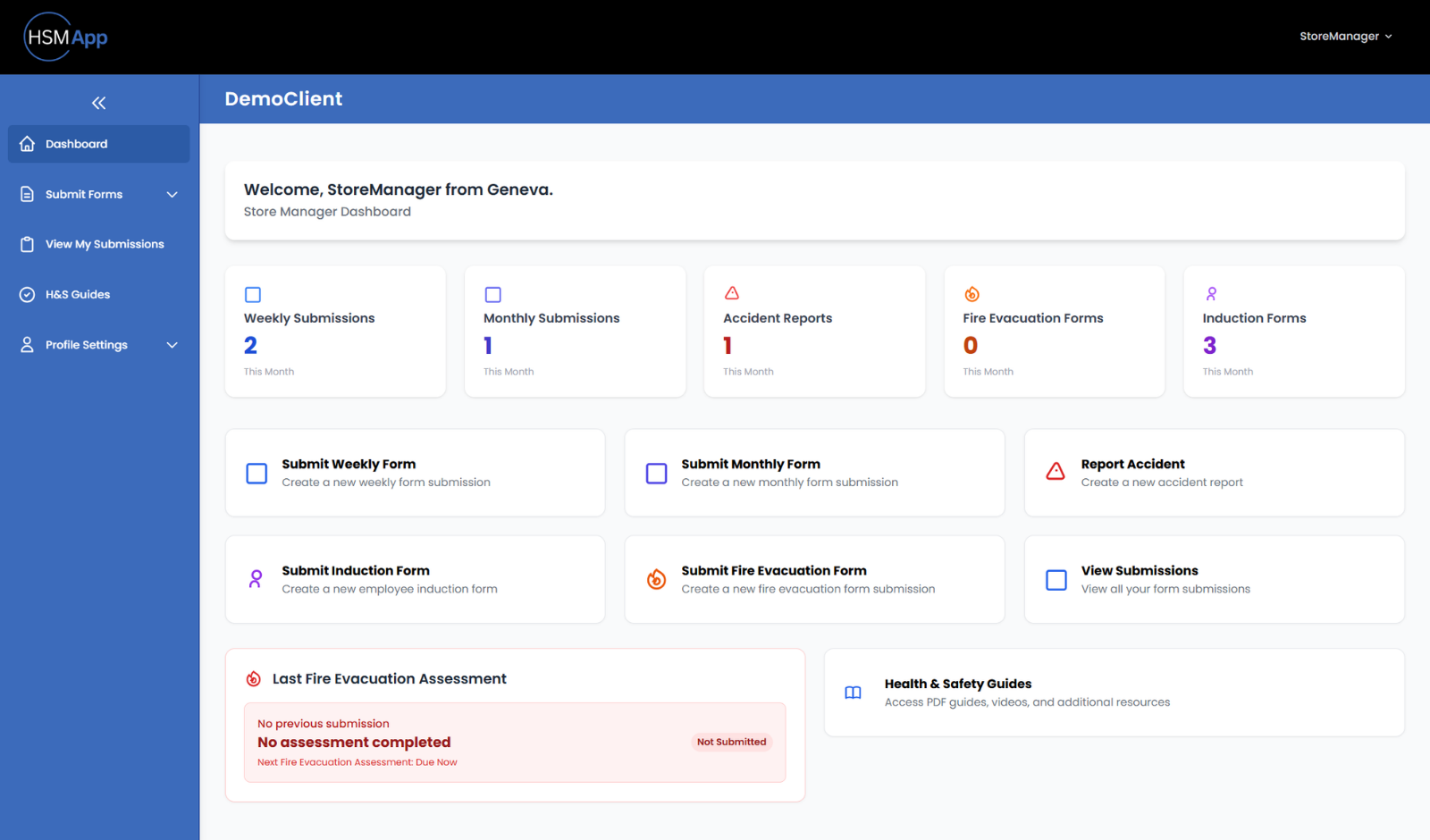
Task: Select the Induction Forms person icon
Action: tap(1211, 293)
